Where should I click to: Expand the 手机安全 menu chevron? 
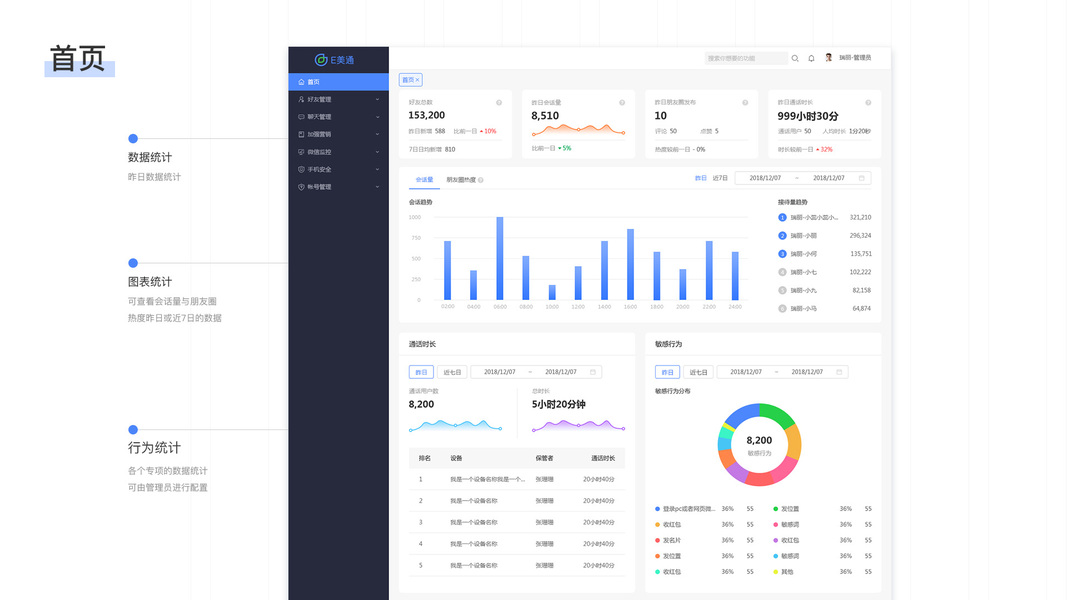[378, 169]
